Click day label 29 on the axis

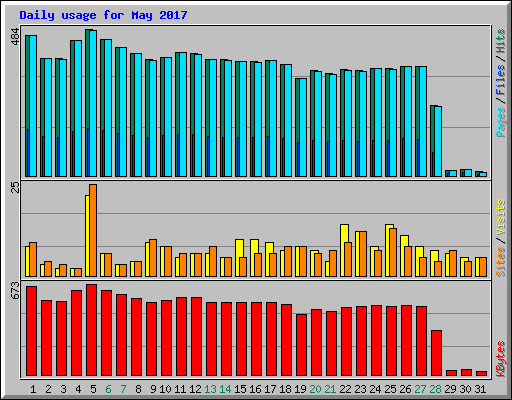point(450,389)
